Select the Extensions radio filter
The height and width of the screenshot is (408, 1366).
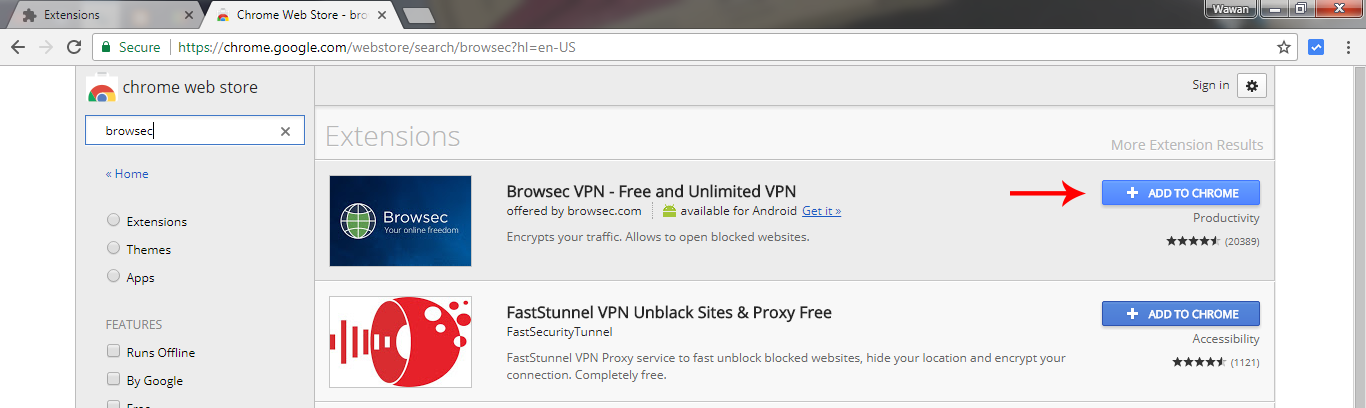[x=114, y=221]
